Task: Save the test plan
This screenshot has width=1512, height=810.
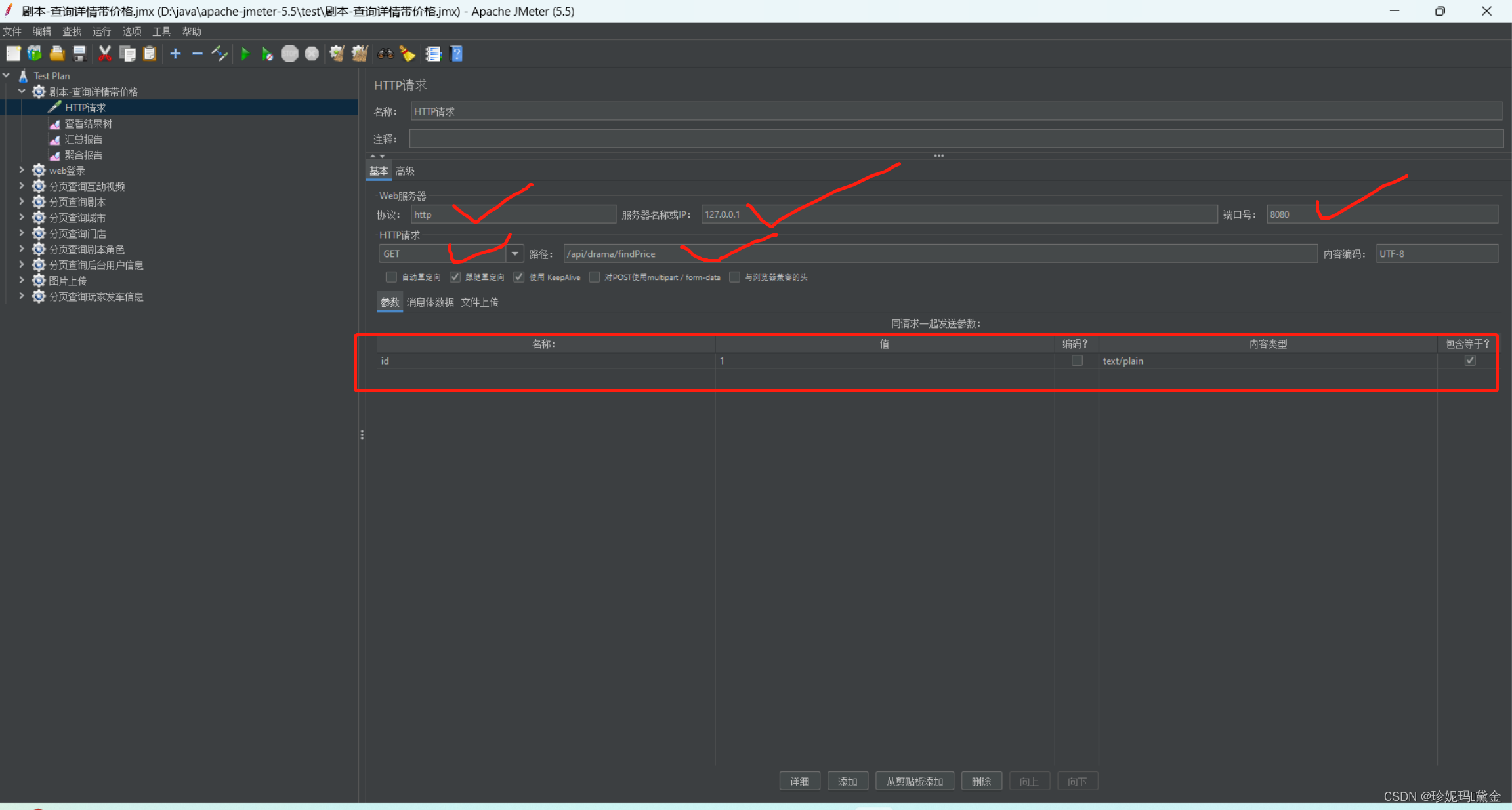Action: tap(79, 54)
